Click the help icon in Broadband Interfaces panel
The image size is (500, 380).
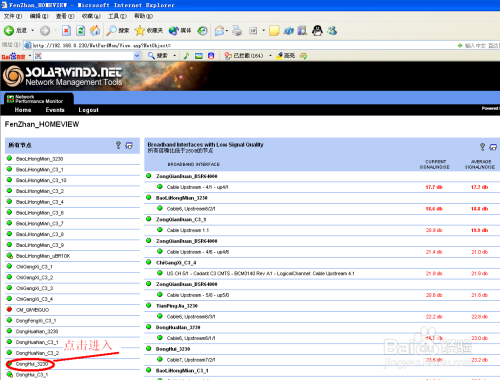482,147
